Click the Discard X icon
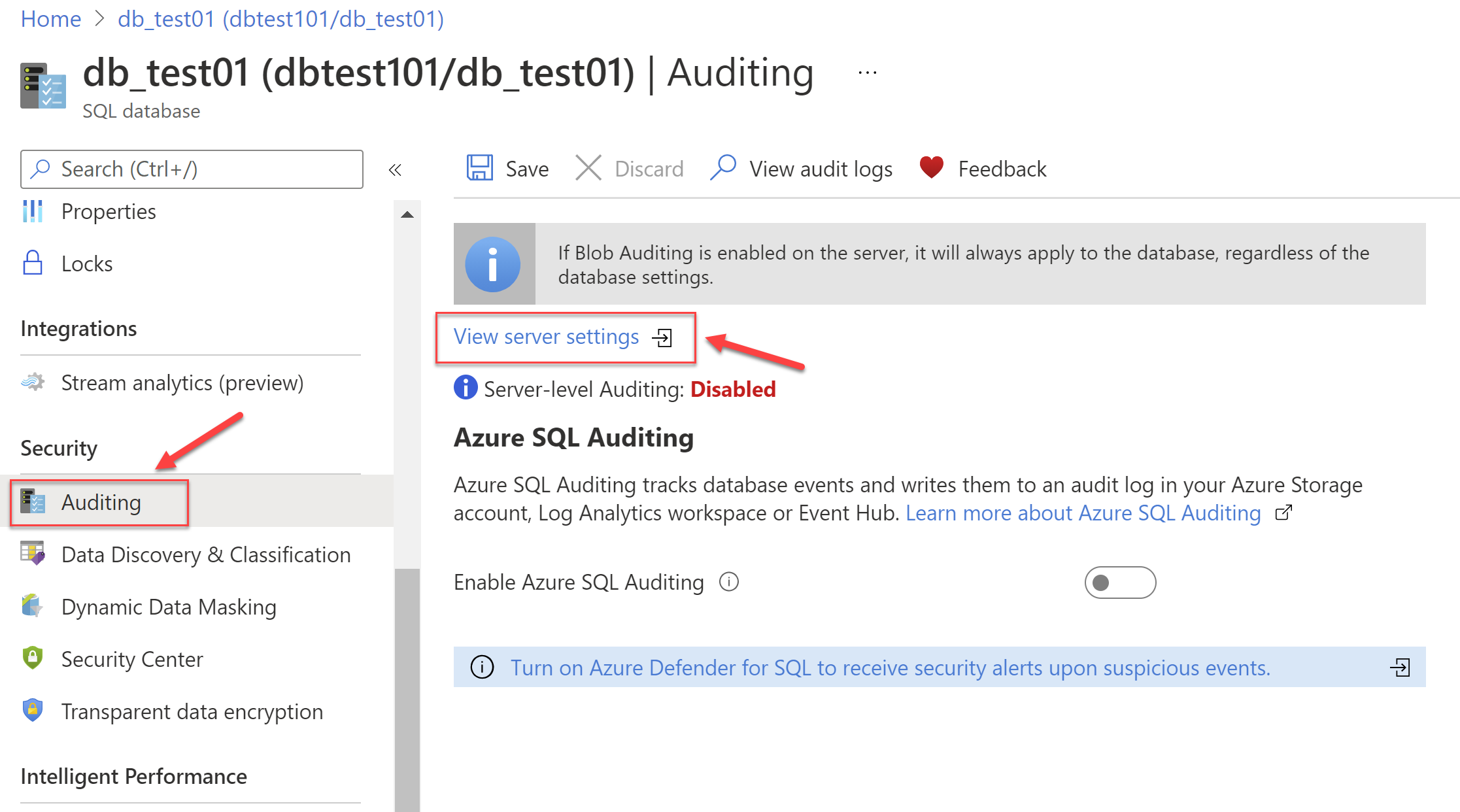Screen dimensions: 1460x812 click(x=588, y=168)
